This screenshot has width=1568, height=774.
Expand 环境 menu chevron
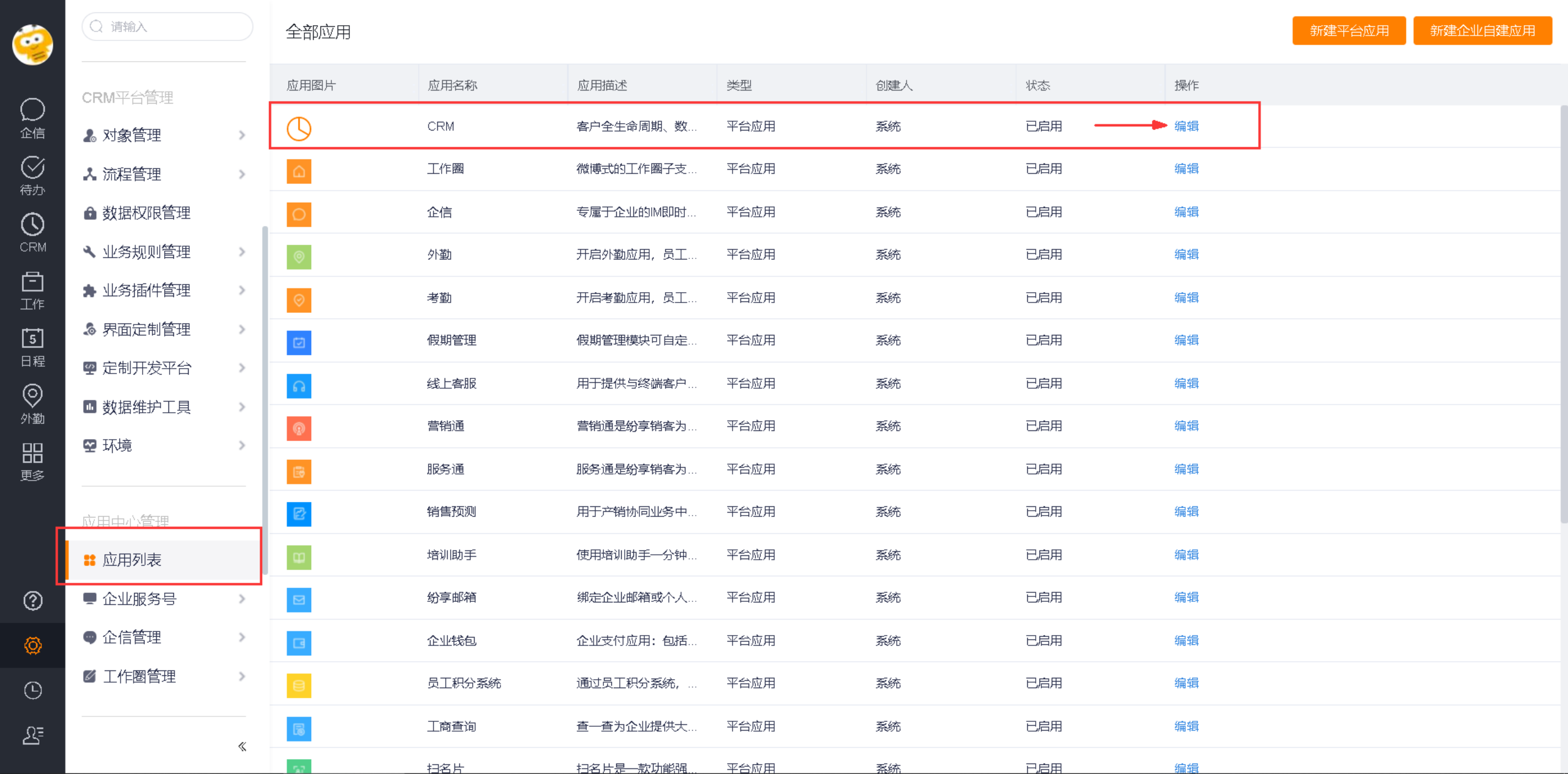pyautogui.click(x=242, y=445)
